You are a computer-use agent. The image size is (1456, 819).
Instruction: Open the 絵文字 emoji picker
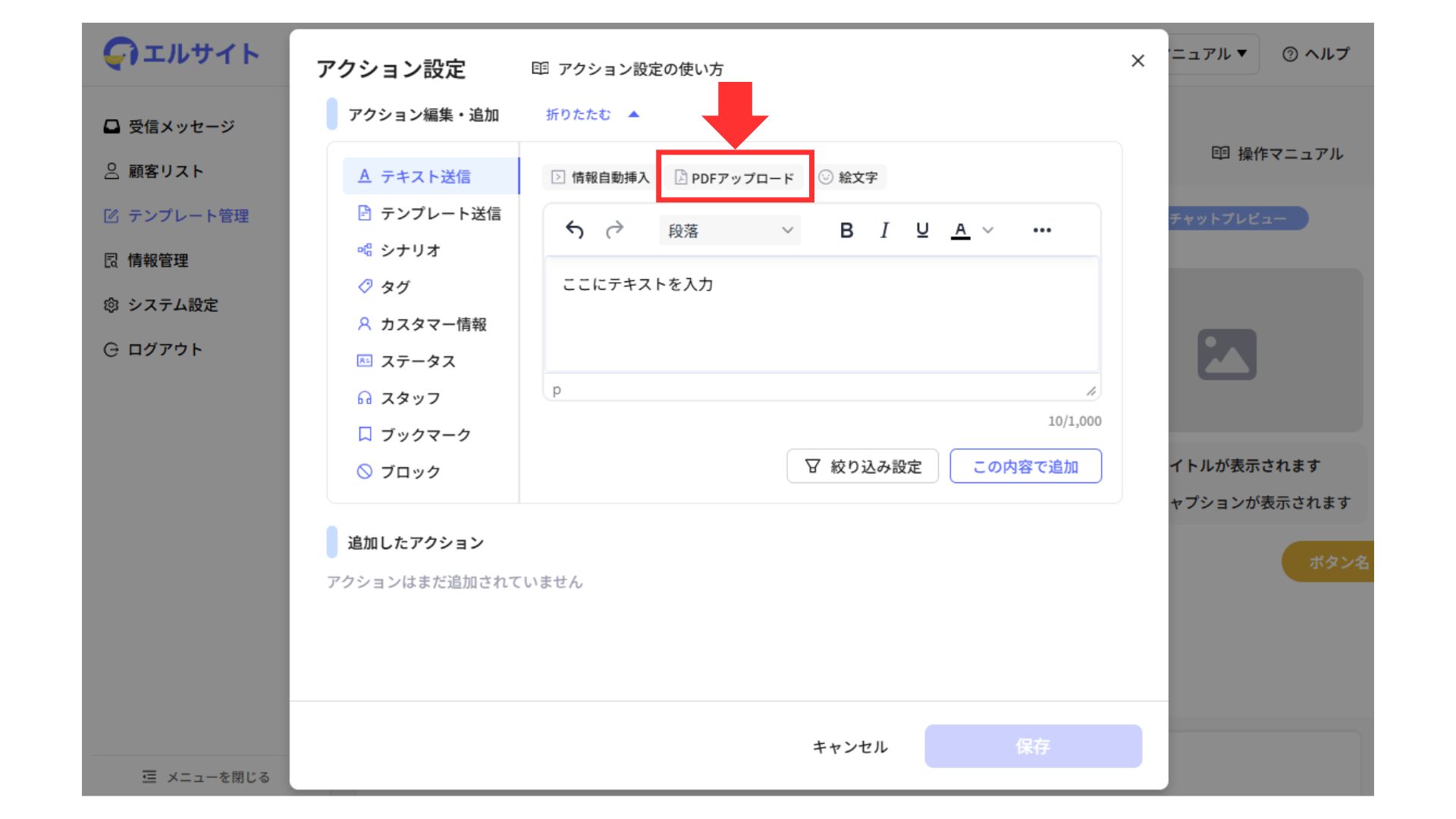pyautogui.click(x=849, y=177)
